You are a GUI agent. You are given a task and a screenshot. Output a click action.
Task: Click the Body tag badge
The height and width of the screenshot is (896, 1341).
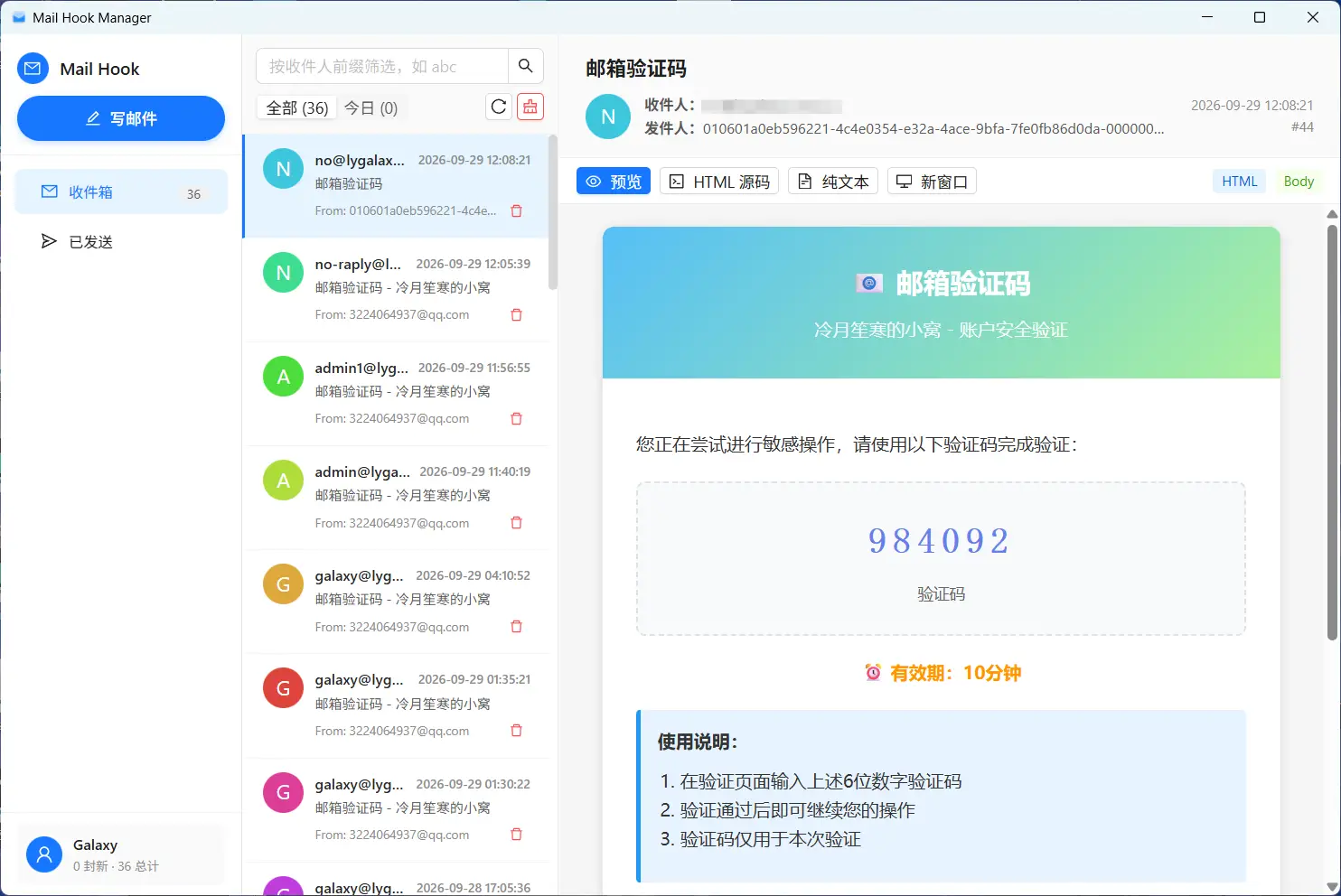point(1299,182)
